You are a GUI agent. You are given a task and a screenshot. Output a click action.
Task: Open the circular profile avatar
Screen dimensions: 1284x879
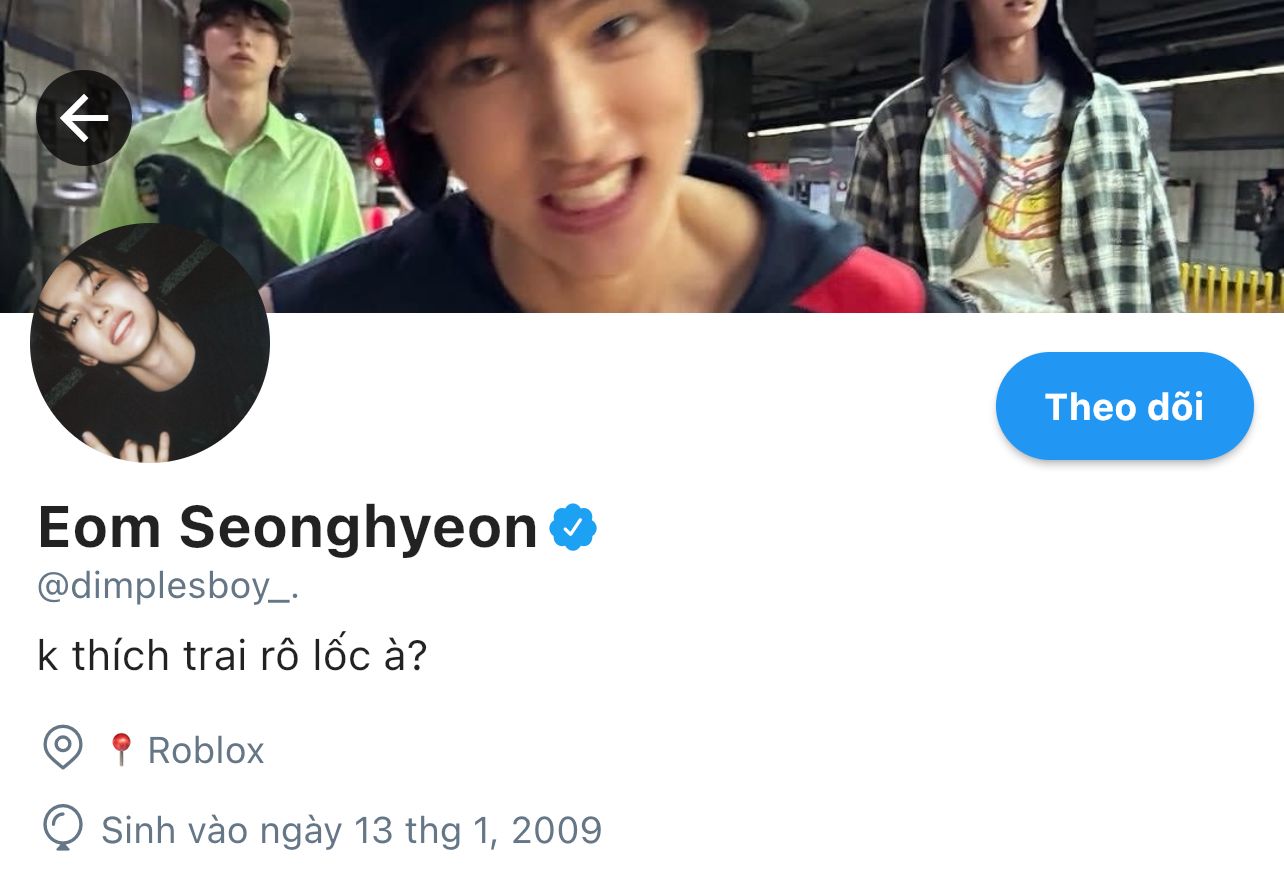click(x=150, y=343)
